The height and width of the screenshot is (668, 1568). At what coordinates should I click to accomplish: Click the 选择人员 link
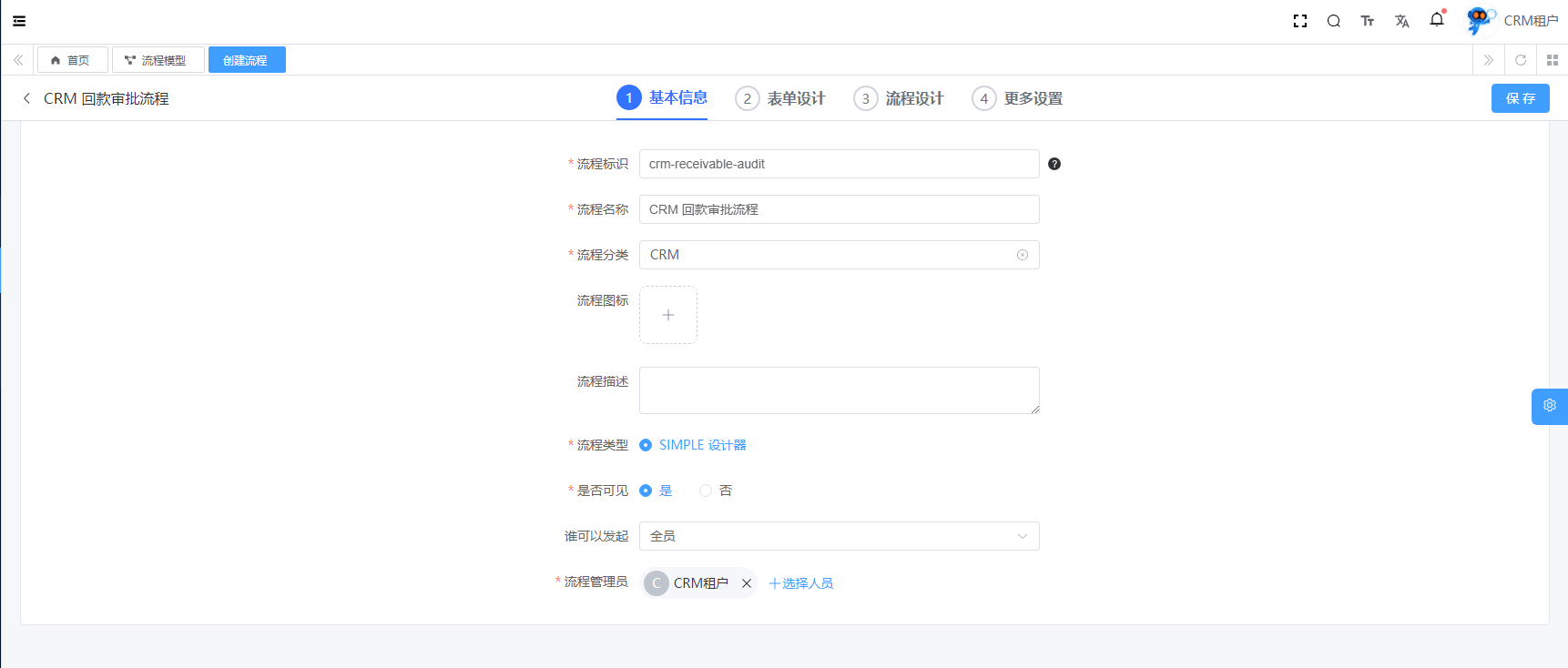point(801,583)
